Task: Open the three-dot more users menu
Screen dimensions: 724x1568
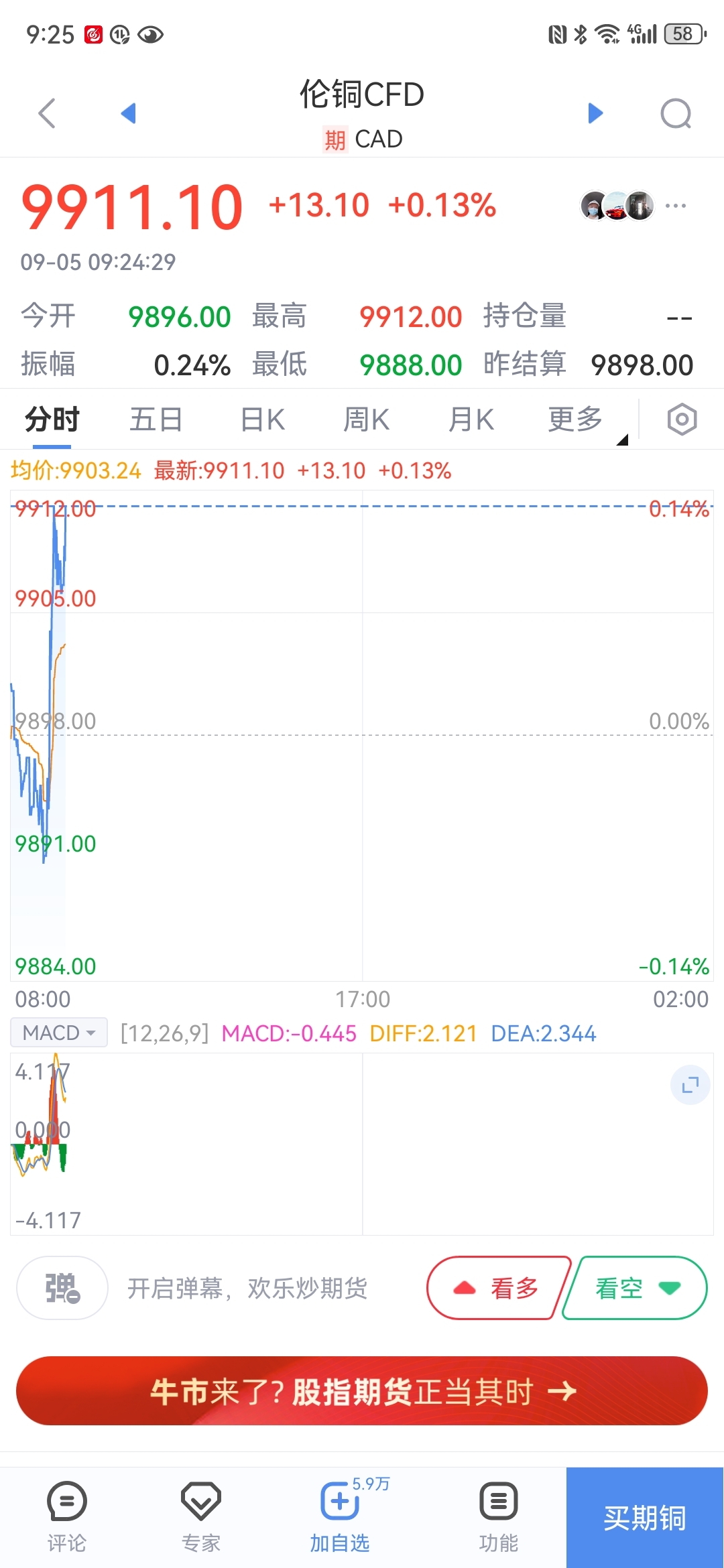Action: (675, 206)
